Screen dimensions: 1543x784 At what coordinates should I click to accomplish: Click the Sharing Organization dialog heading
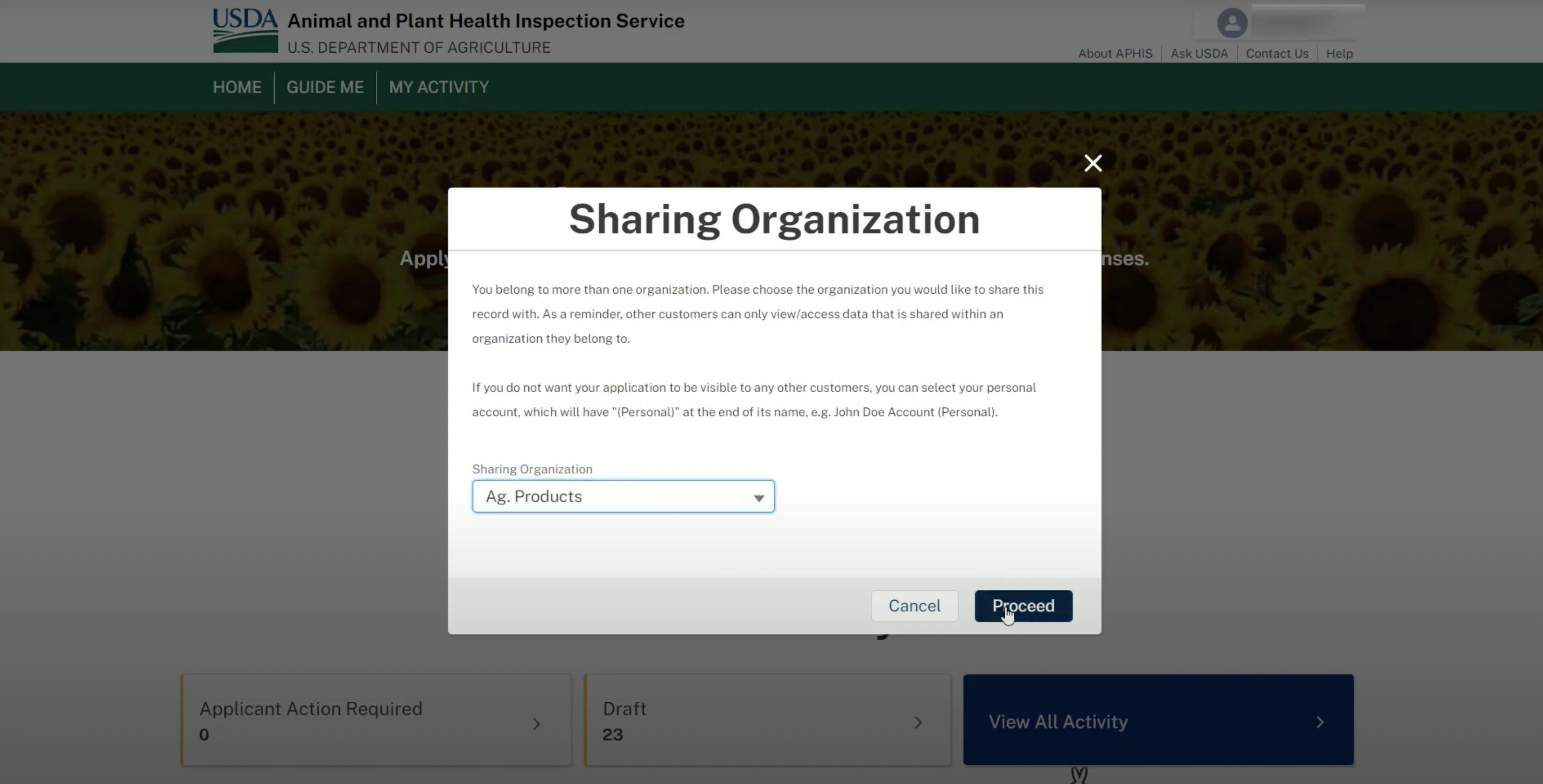[774, 219]
